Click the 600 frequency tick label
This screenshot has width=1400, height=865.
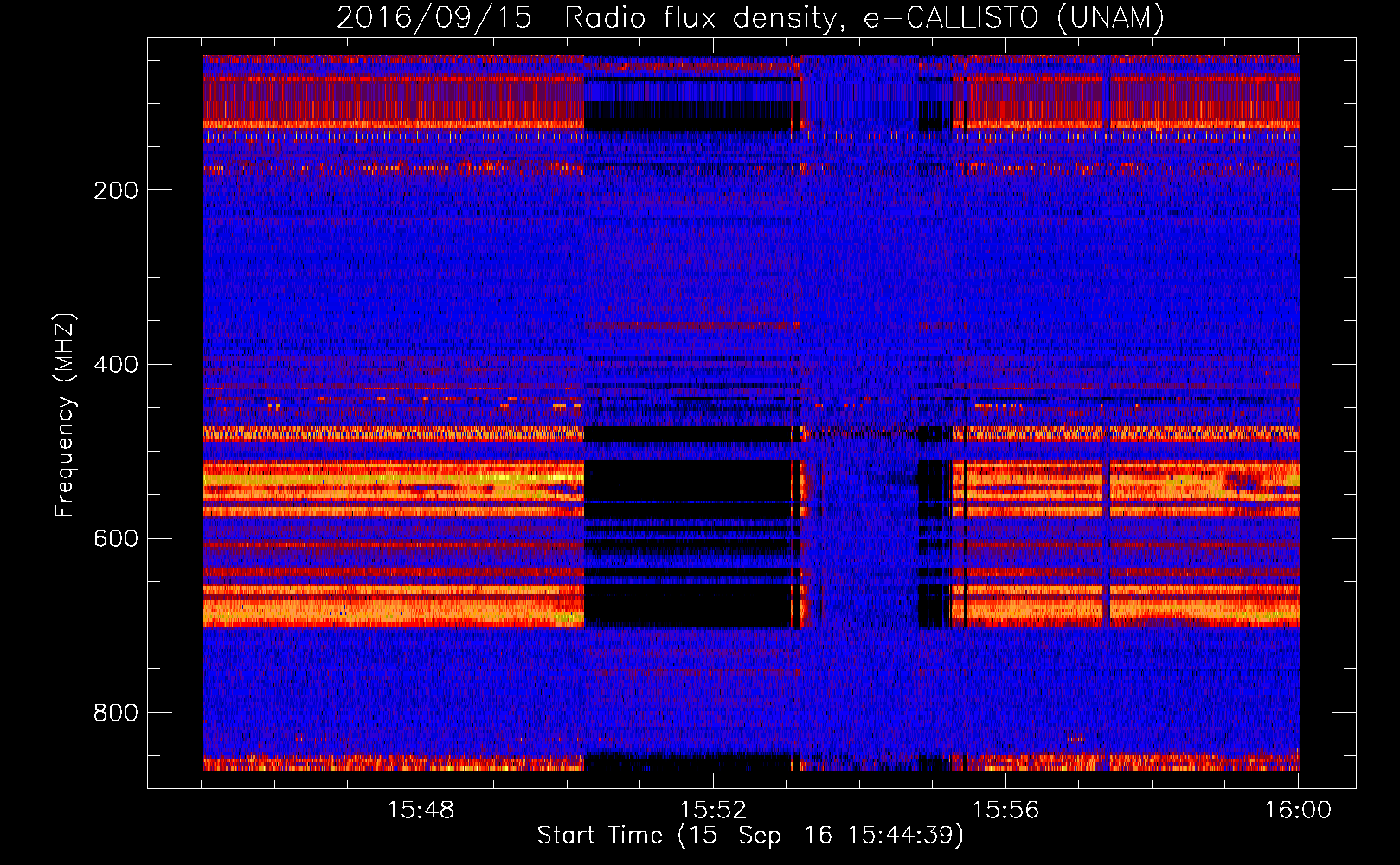click(x=116, y=538)
